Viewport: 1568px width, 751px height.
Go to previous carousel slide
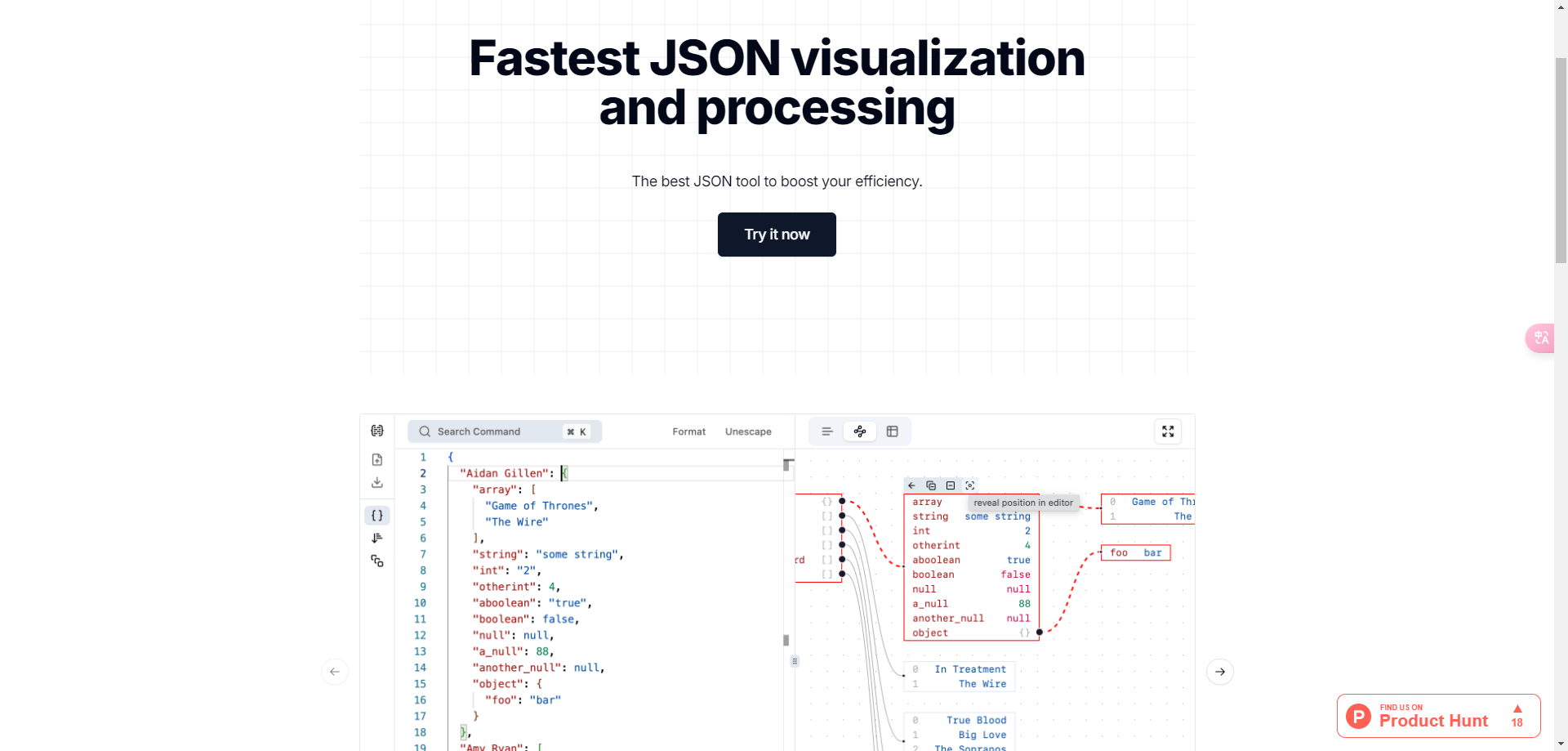click(x=335, y=672)
